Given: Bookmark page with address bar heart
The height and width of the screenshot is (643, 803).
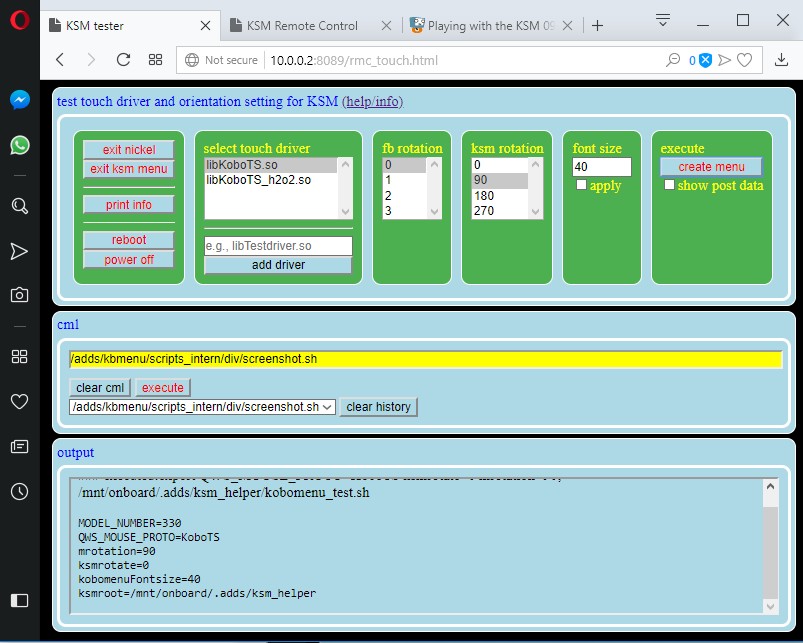Looking at the screenshot, I should click(x=745, y=60).
